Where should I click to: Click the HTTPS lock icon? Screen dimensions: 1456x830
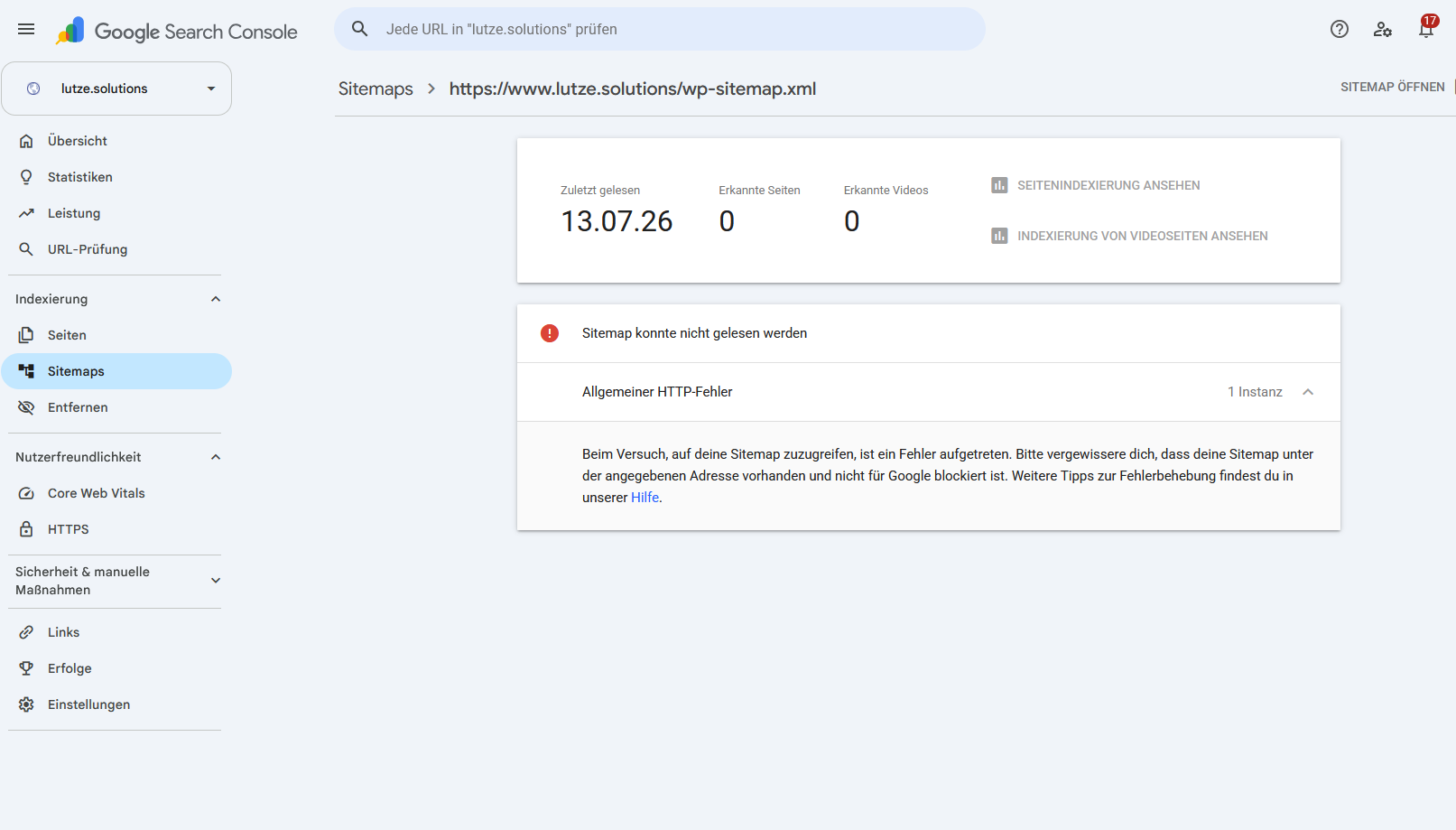(26, 529)
